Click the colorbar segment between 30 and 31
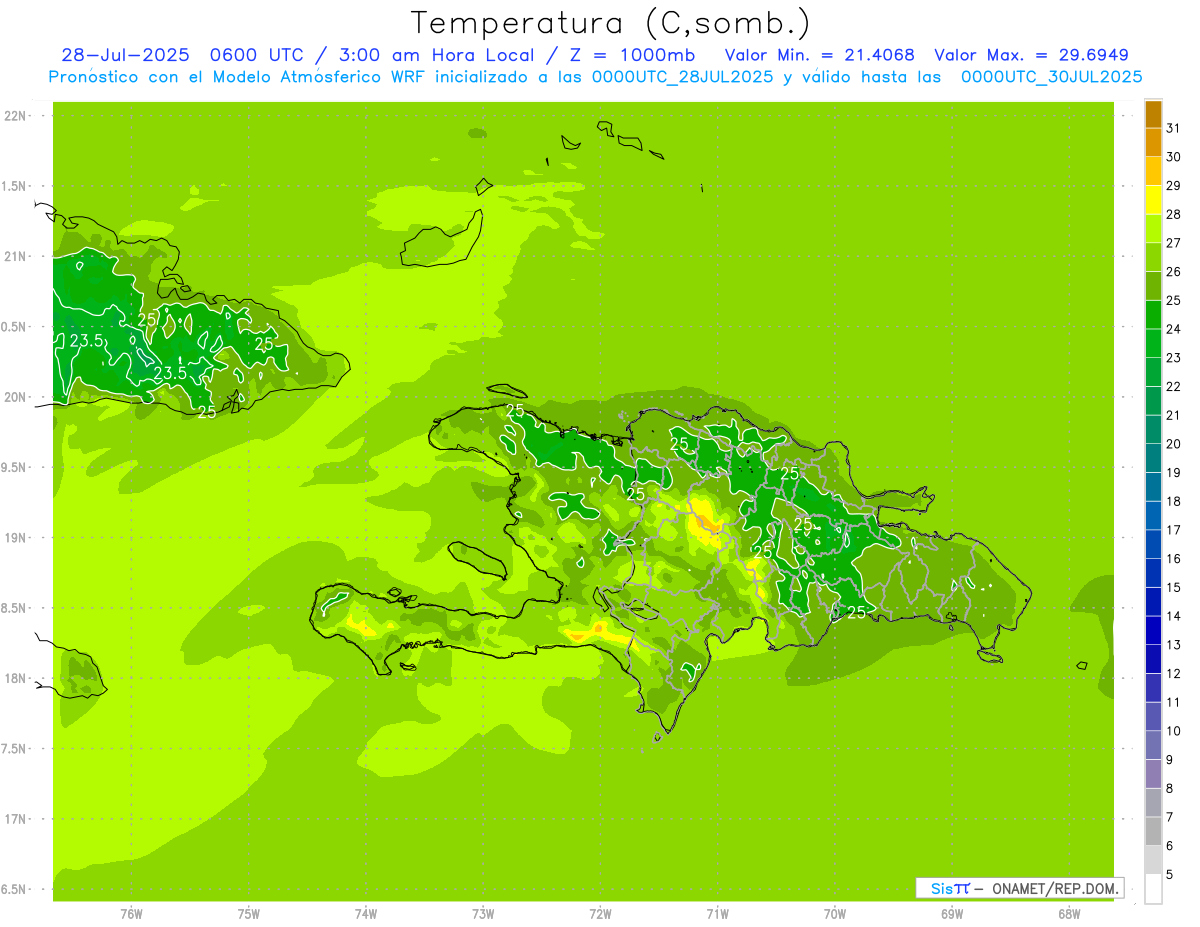 pyautogui.click(x=1153, y=142)
